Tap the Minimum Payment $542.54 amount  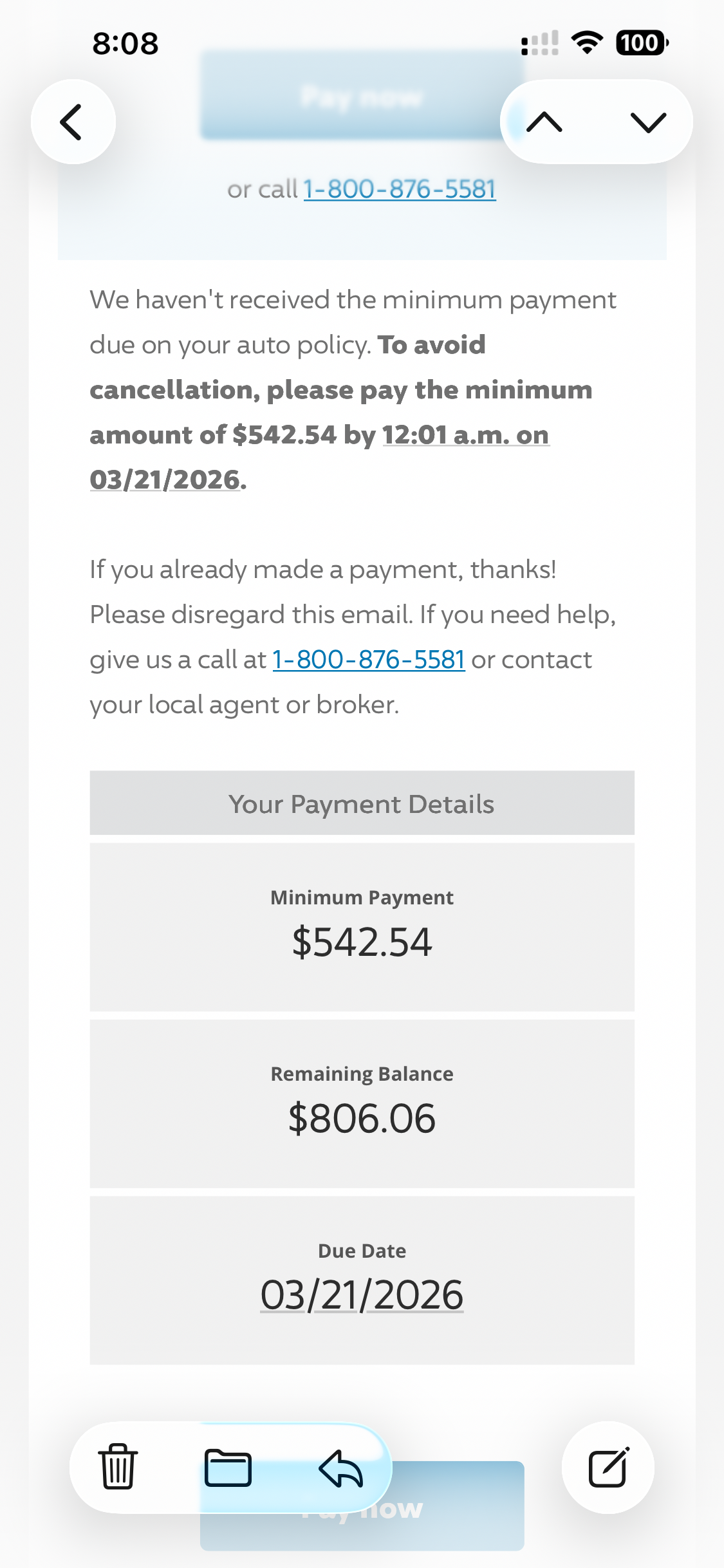pos(362,942)
